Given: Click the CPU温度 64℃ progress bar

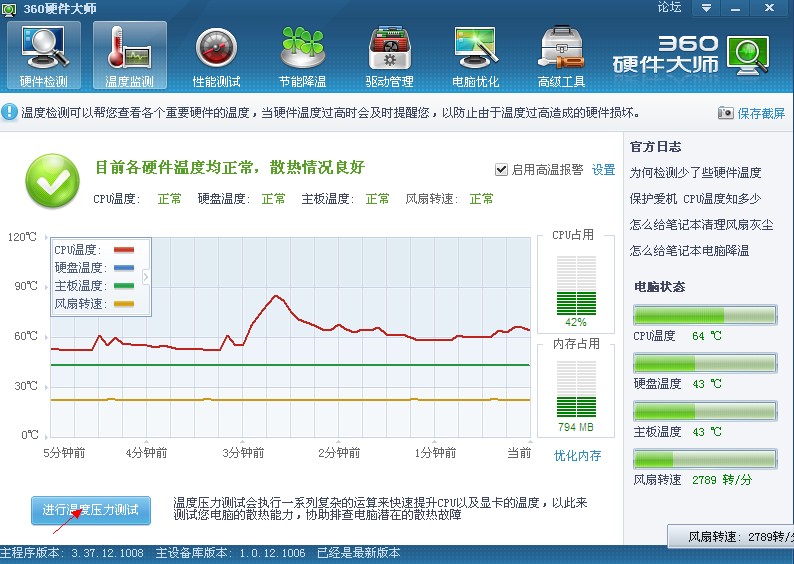Looking at the screenshot, I should point(705,315).
